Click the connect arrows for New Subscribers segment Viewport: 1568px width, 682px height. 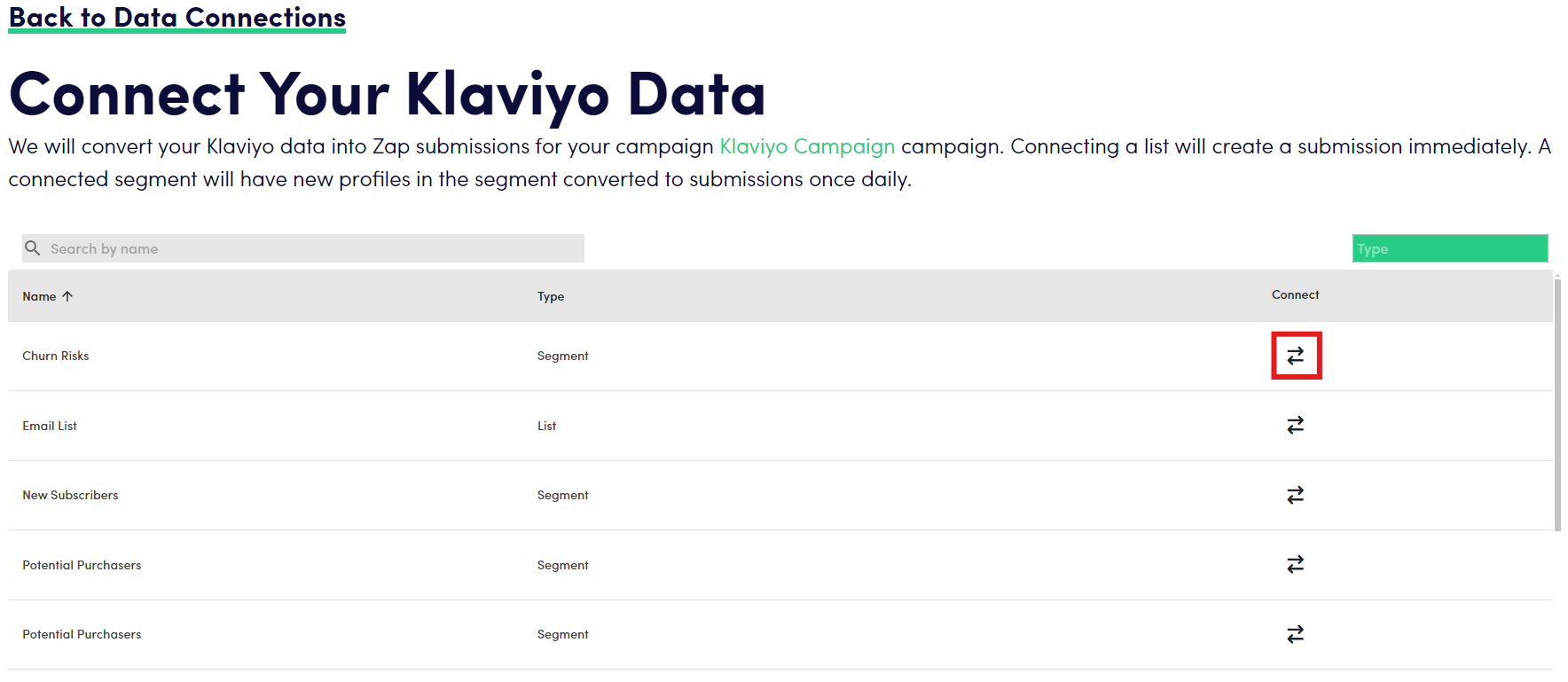pyautogui.click(x=1295, y=495)
